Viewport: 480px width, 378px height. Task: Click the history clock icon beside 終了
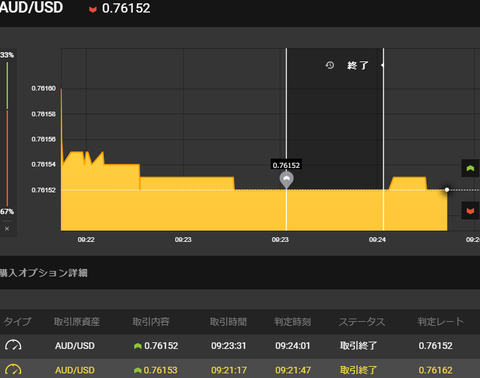coord(330,65)
